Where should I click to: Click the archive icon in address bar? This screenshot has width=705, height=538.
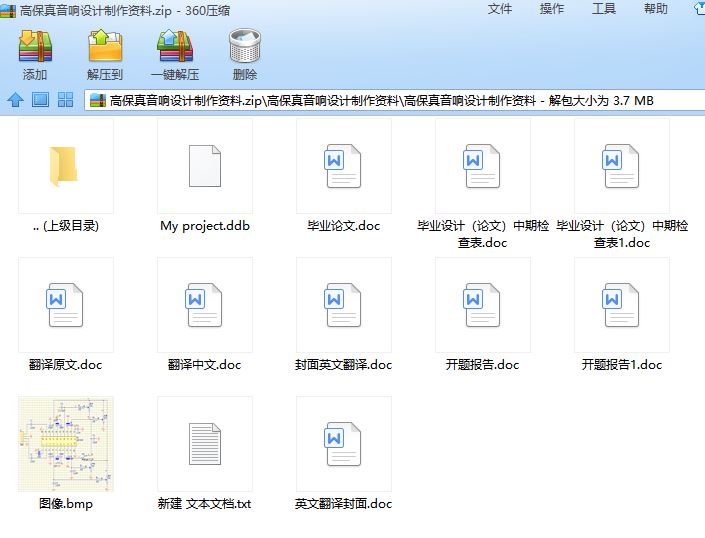[x=98, y=100]
